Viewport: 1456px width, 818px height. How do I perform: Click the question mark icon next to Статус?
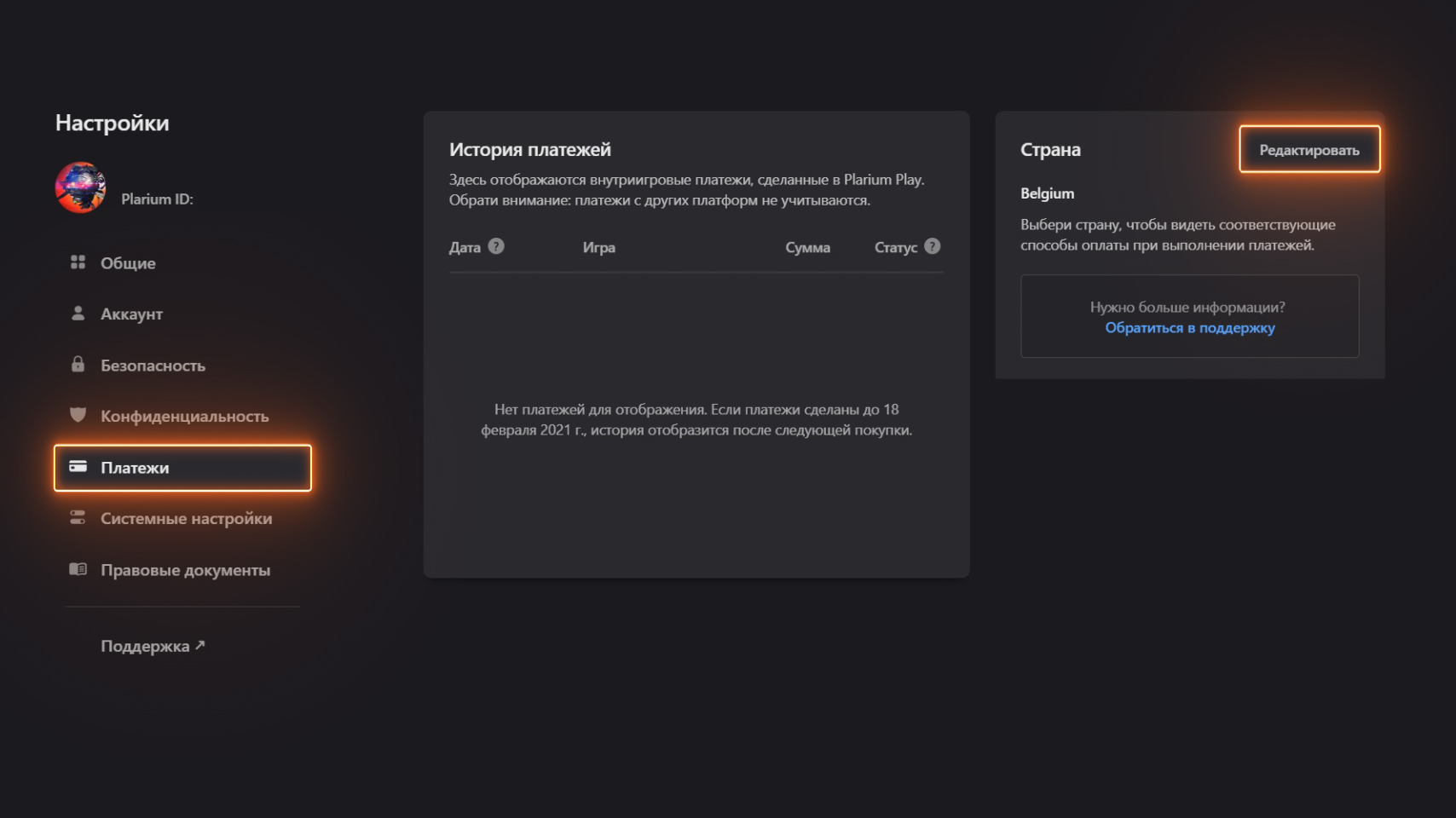coord(933,246)
